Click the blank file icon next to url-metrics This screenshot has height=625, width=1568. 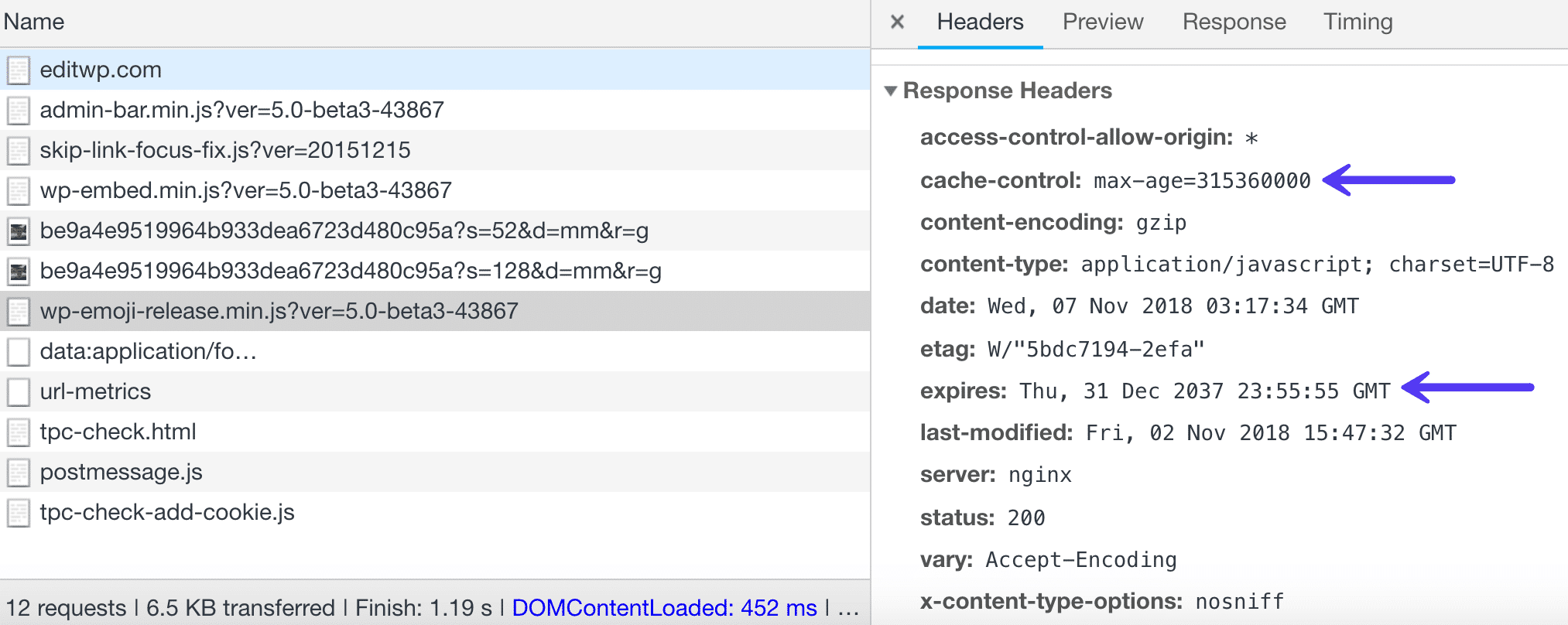click(19, 392)
